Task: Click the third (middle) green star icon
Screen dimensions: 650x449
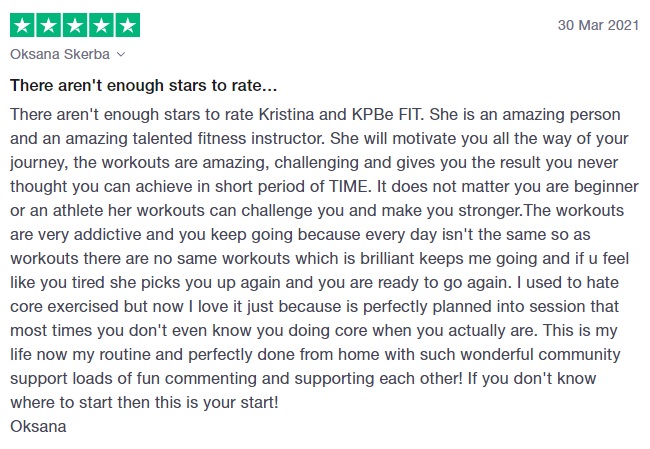Action: (x=75, y=25)
